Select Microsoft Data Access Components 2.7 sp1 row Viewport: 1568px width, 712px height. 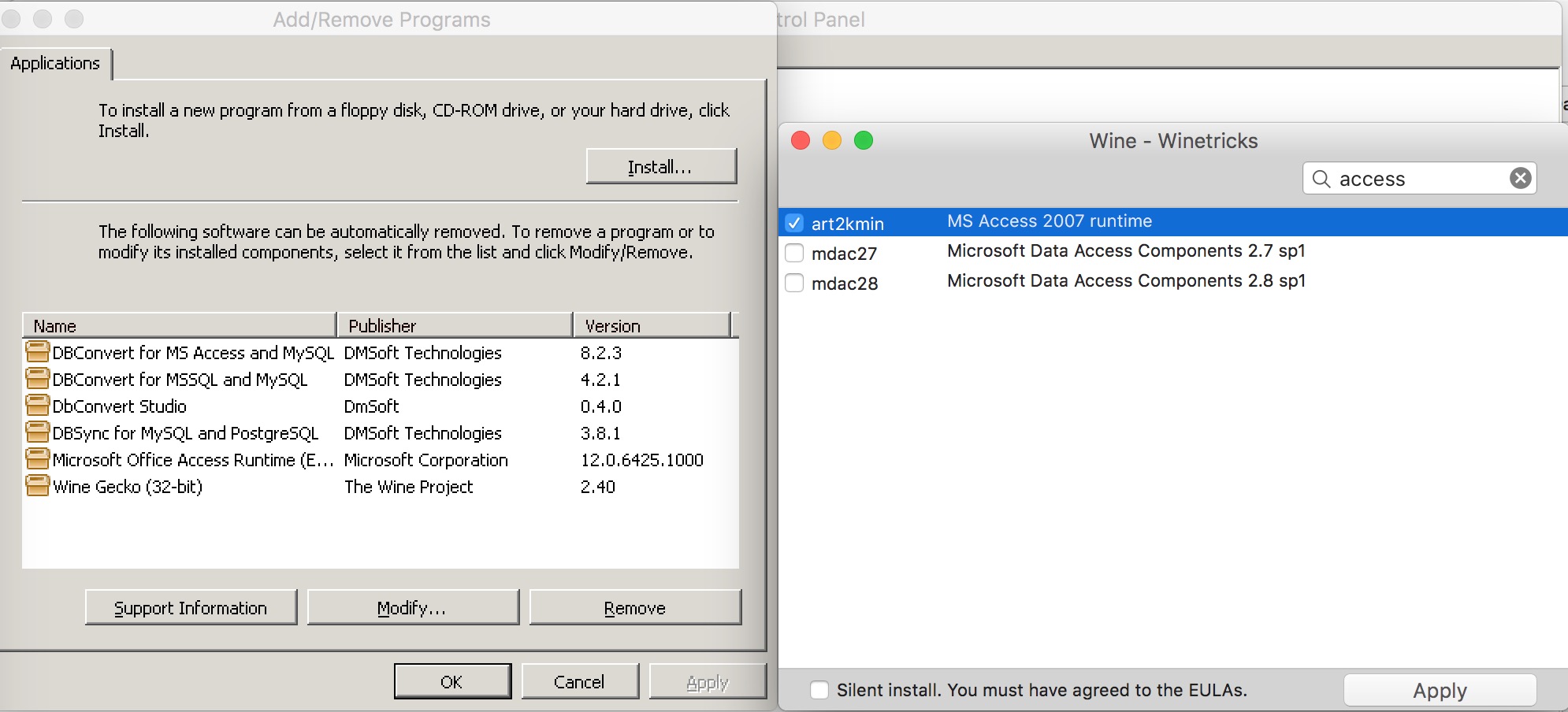pos(1173,252)
